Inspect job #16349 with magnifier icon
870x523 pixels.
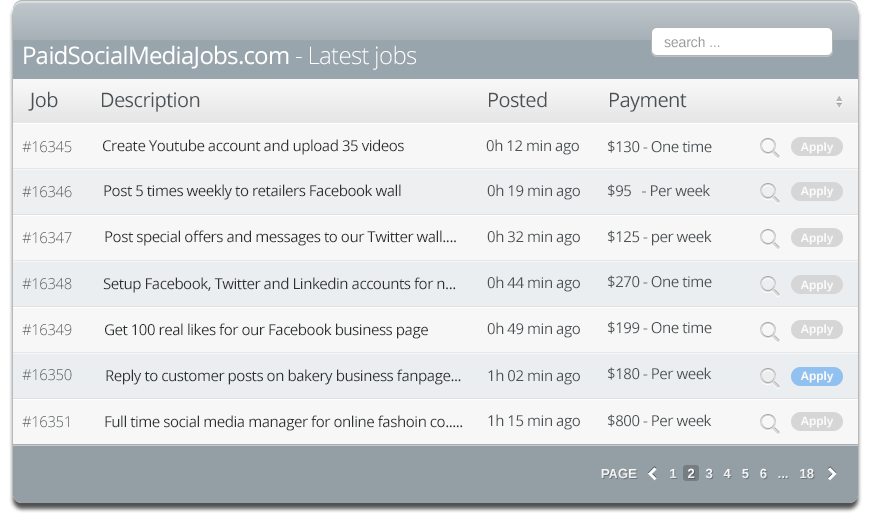tap(770, 331)
